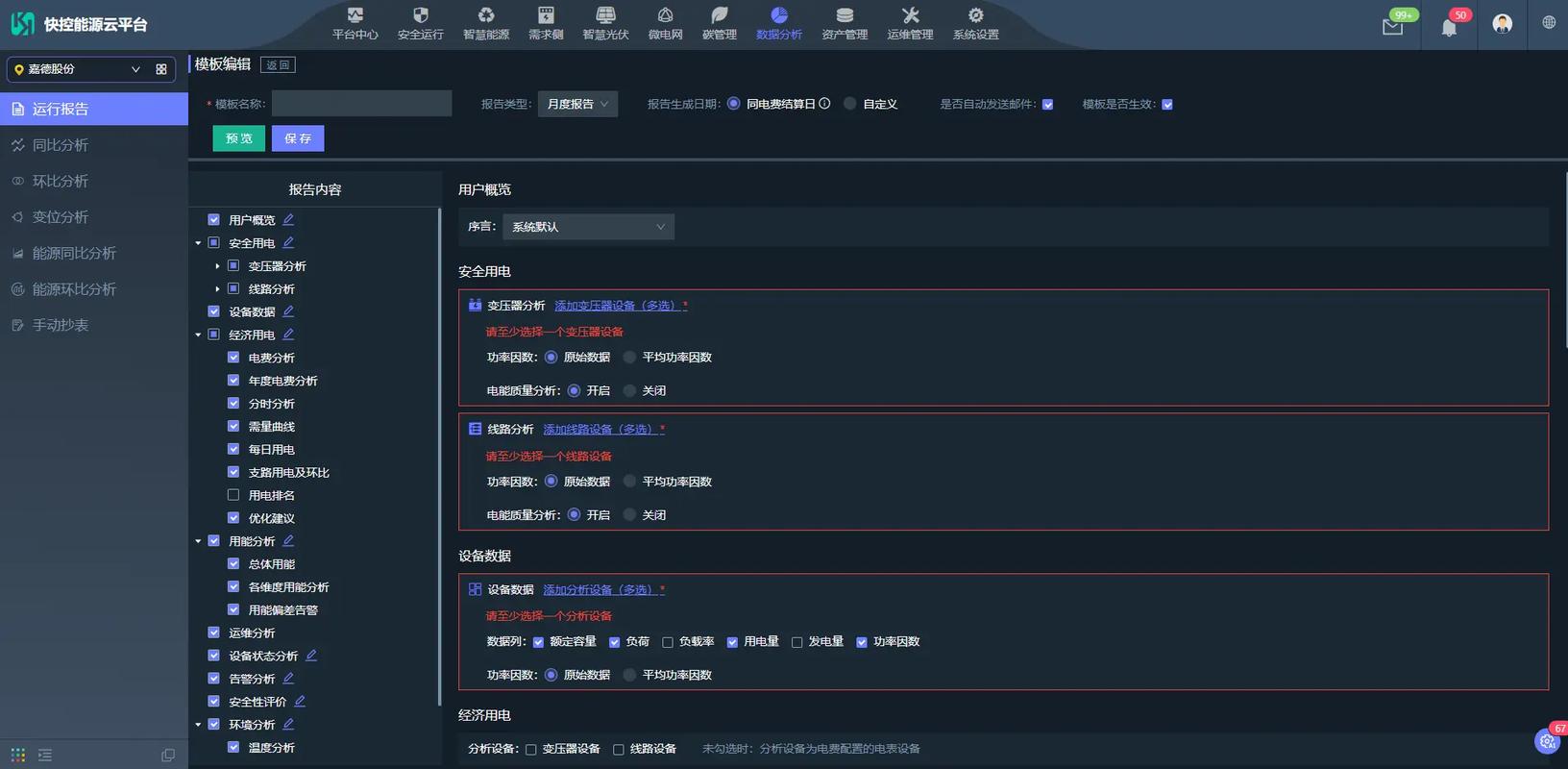
Task: Enable the 负载率 data column checkbox
Action: [668, 642]
